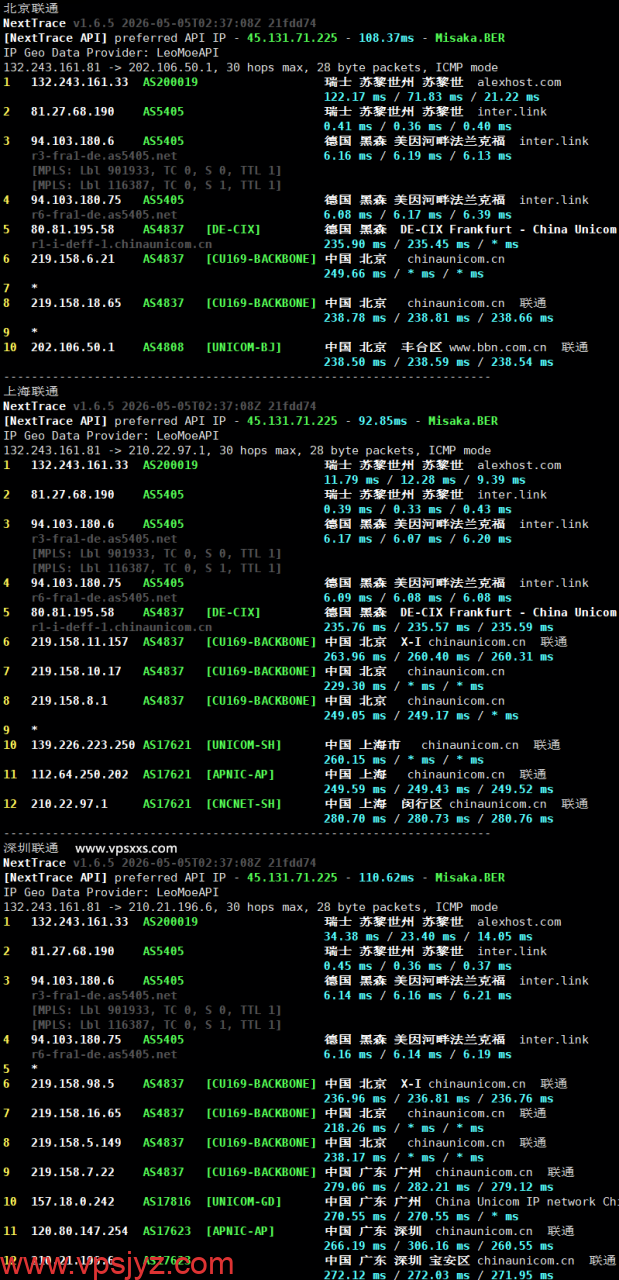Click the [UNICOM-BJ] tag
Screen dimensions: 619x1280
click(244, 347)
